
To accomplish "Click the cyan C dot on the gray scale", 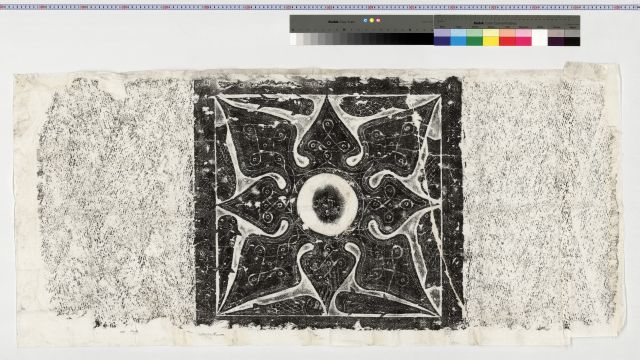I will [x=365, y=20].
